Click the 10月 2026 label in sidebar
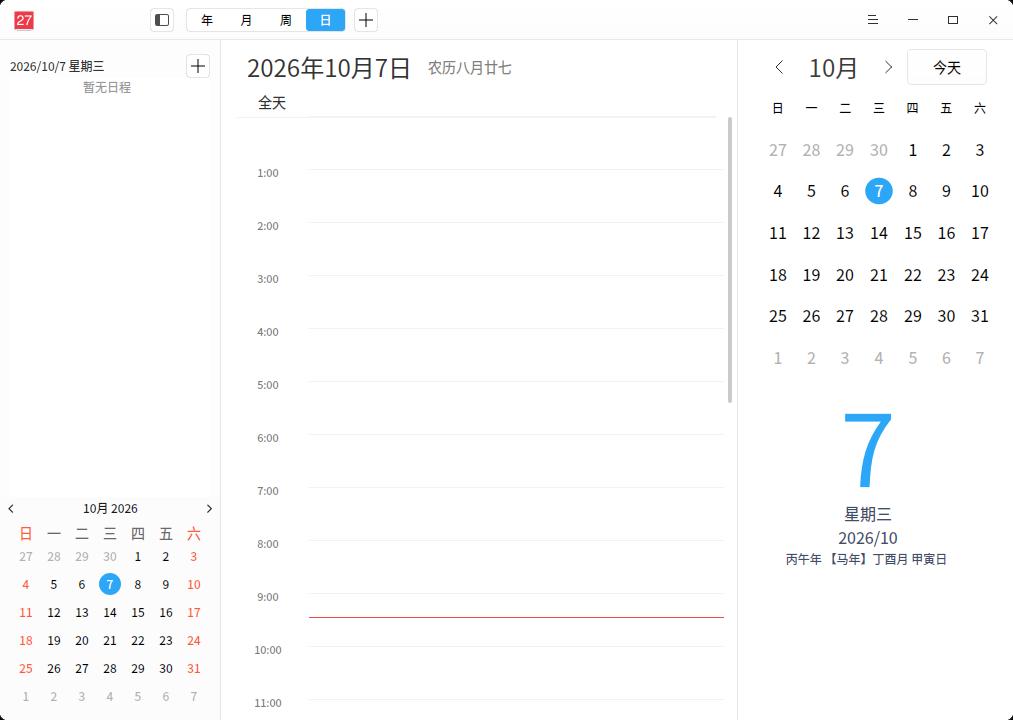This screenshot has height=720, width=1013. (x=110, y=509)
